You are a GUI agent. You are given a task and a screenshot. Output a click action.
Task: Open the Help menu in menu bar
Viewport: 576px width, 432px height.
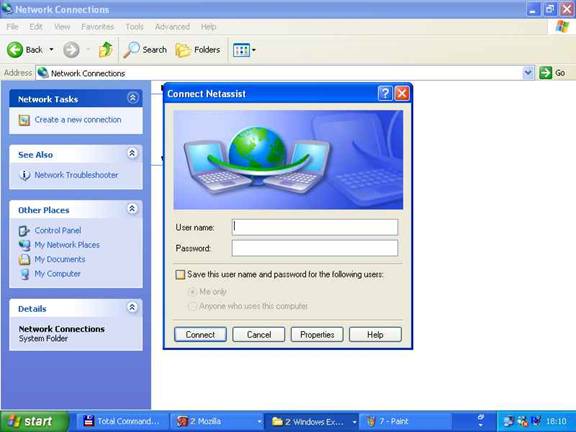(208, 27)
